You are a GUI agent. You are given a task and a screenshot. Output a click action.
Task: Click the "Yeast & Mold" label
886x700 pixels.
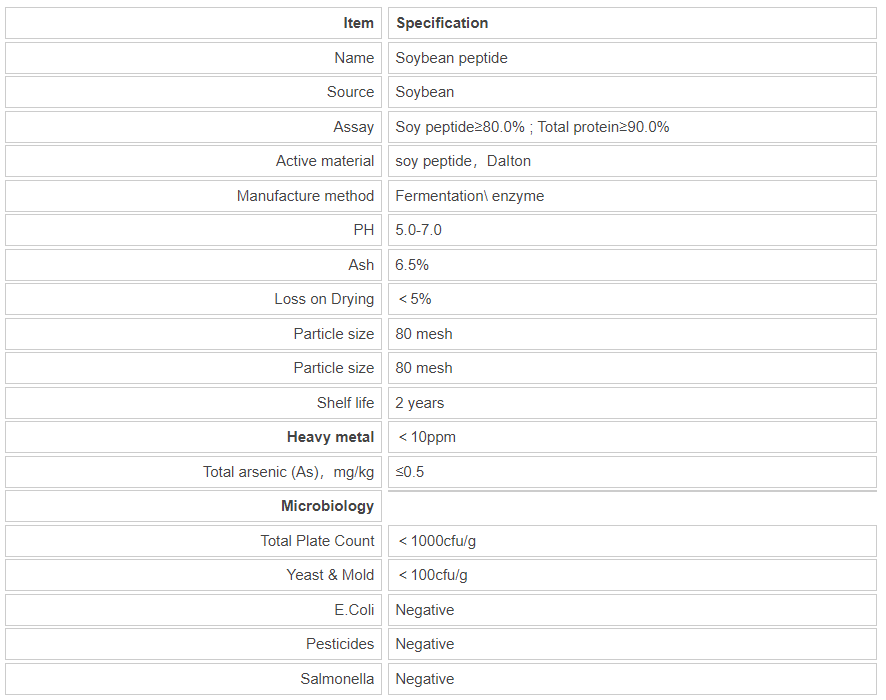[330, 575]
